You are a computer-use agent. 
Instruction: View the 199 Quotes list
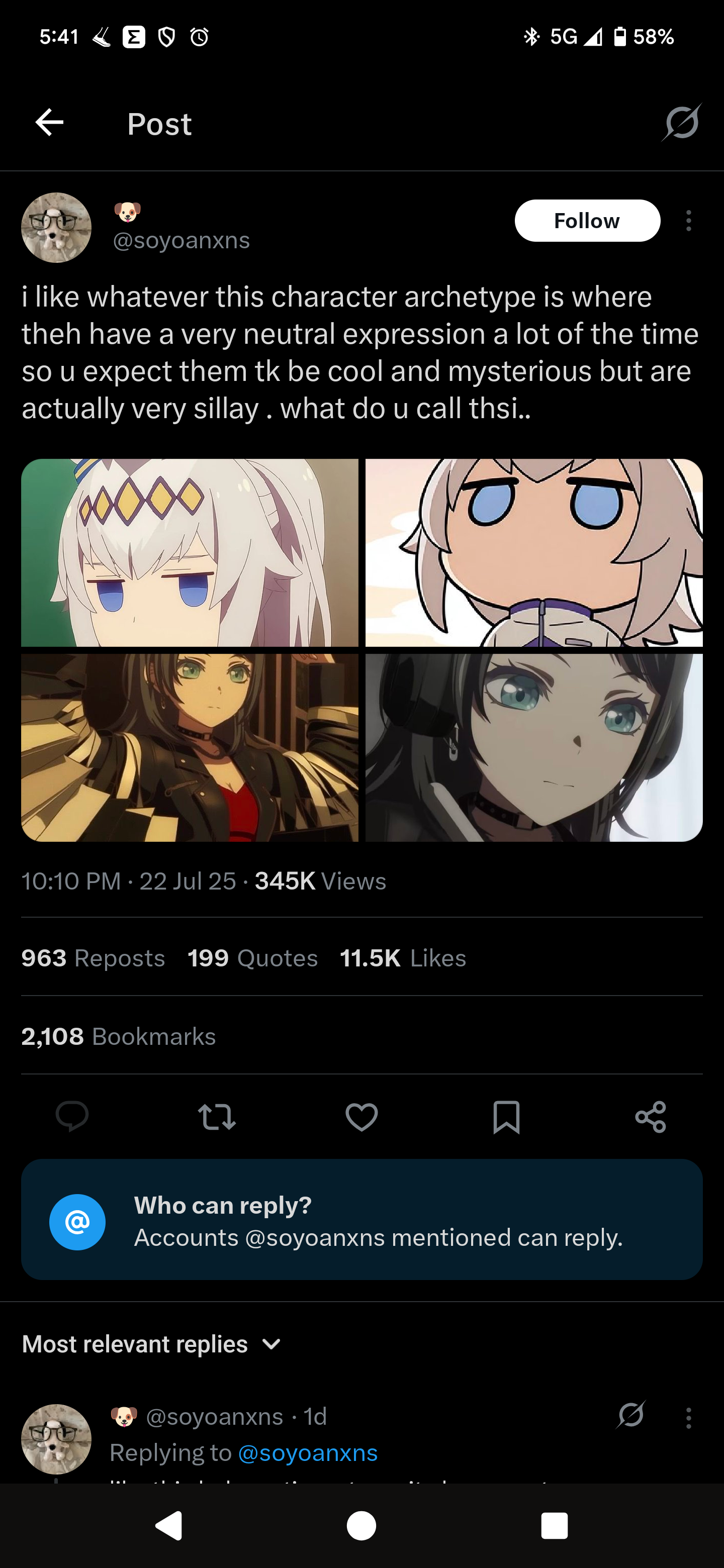[253, 958]
